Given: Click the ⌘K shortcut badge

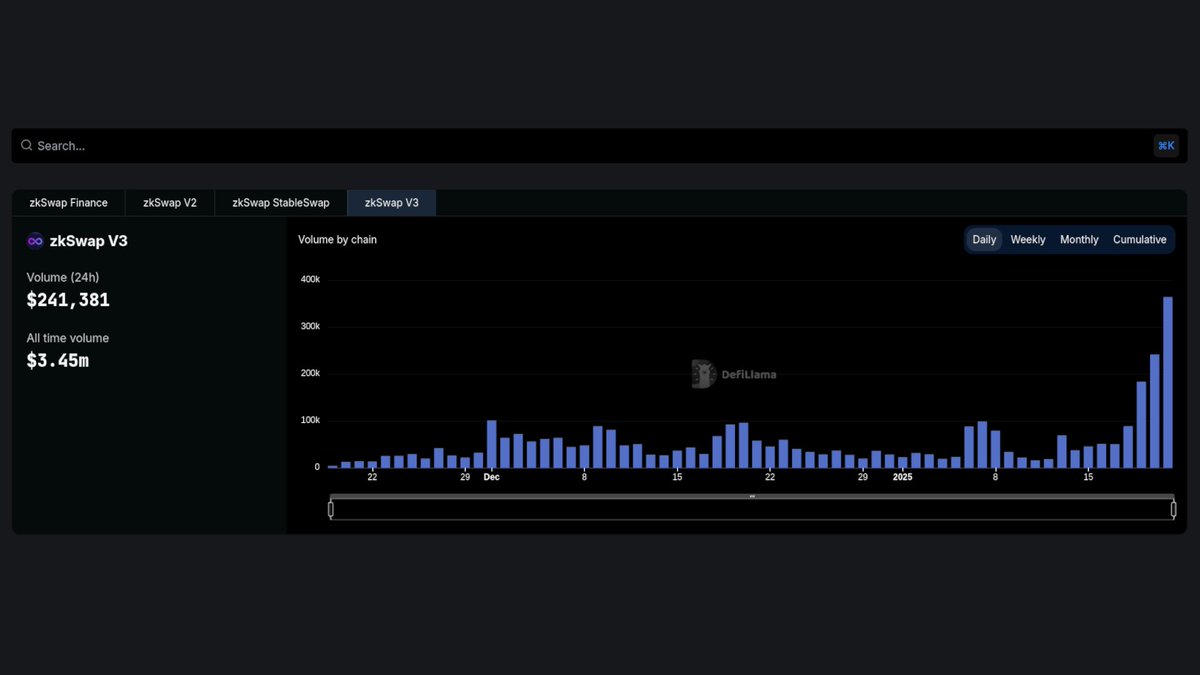Looking at the screenshot, I should coord(1166,146).
